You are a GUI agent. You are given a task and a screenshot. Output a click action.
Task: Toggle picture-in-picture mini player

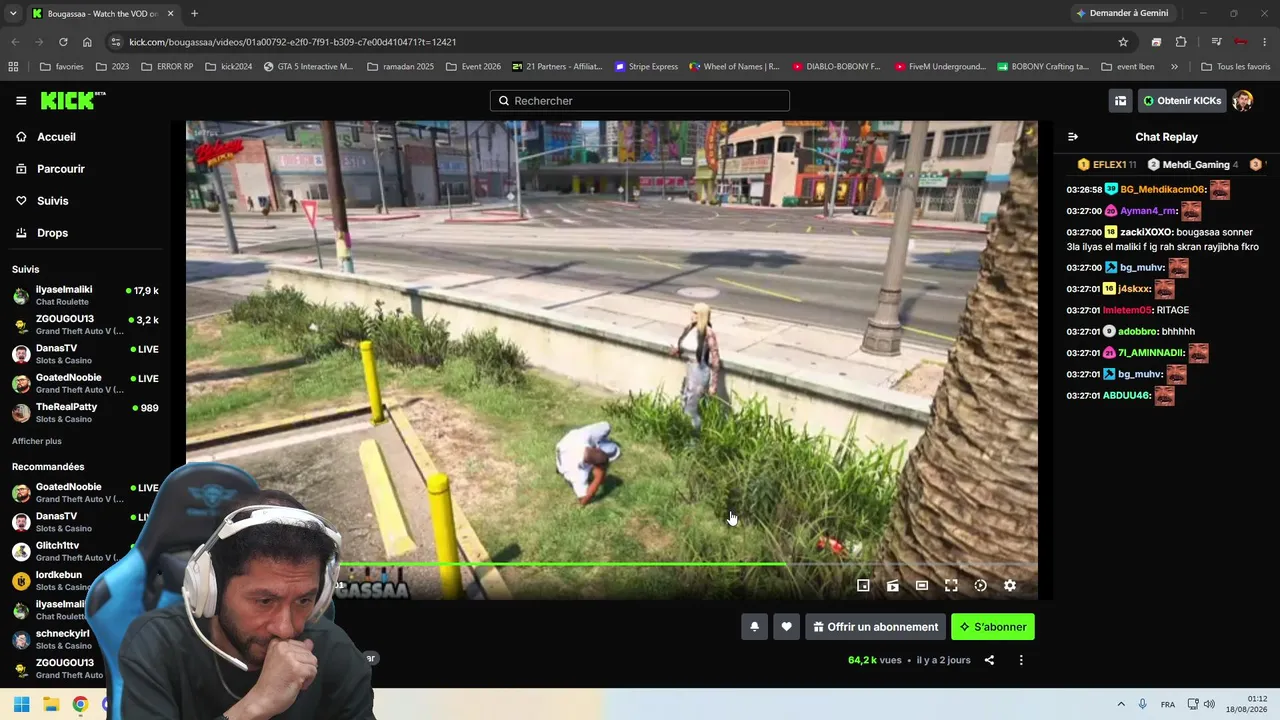(x=863, y=586)
